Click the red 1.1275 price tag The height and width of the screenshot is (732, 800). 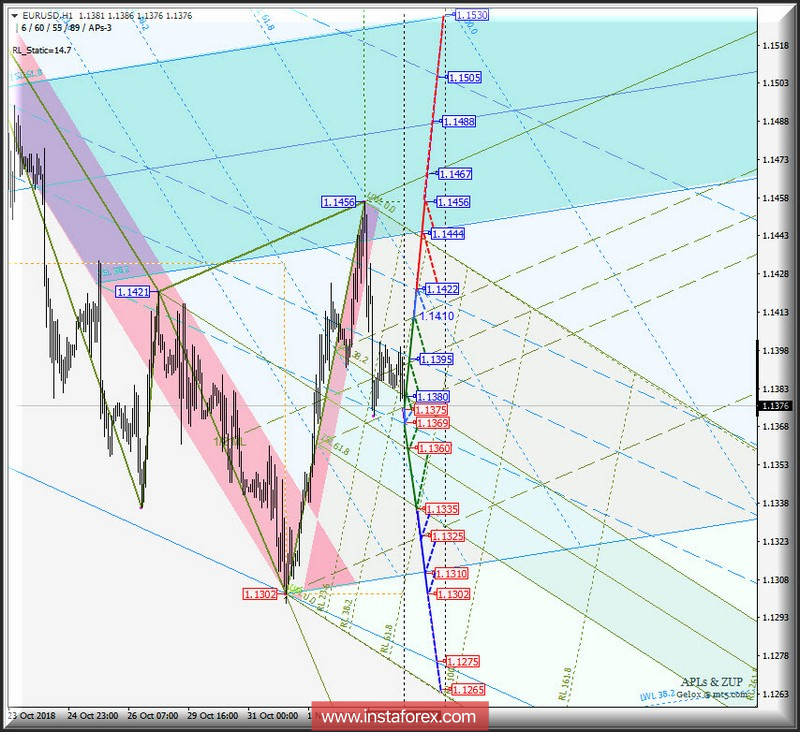[x=463, y=661]
